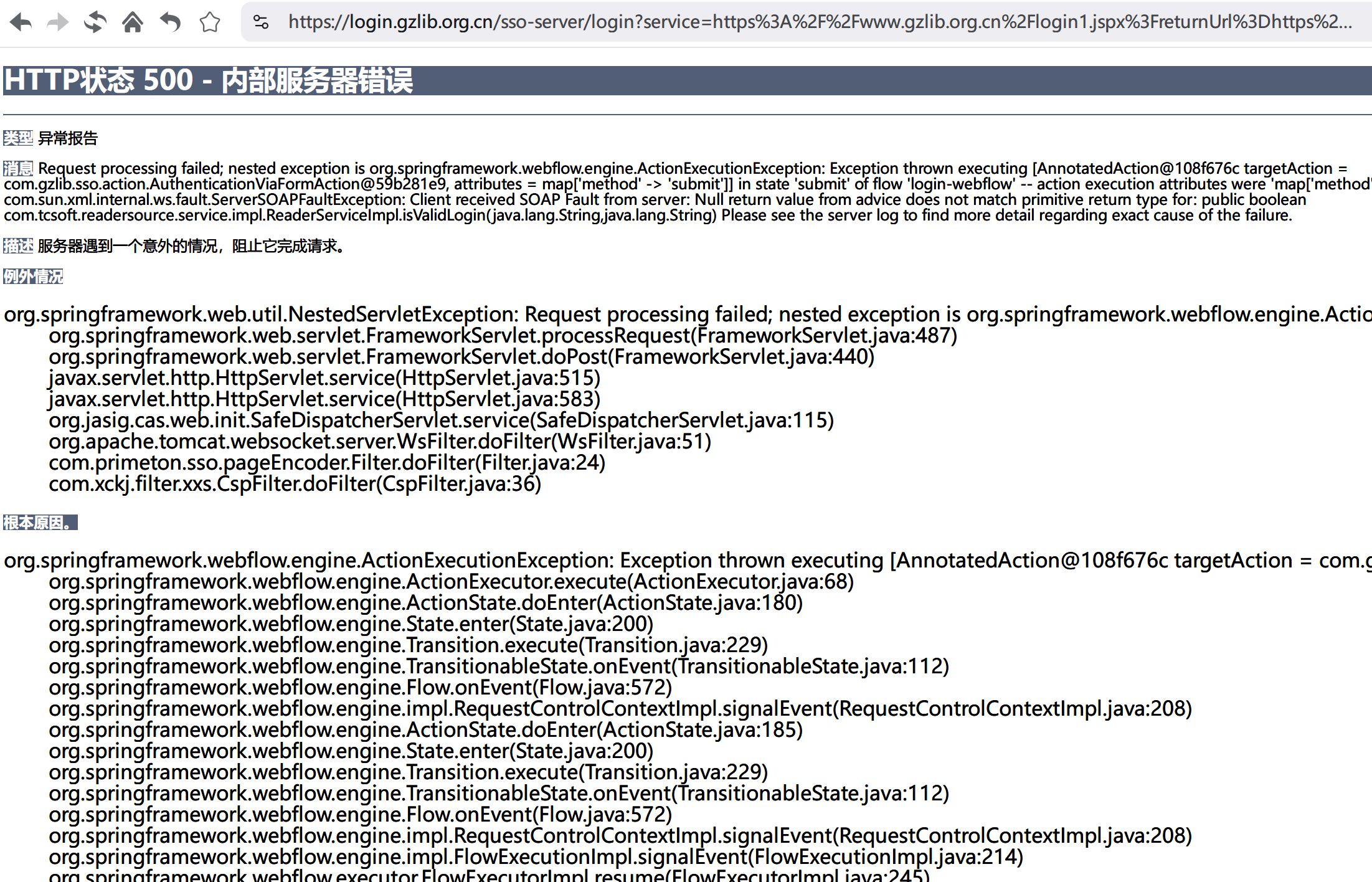Open site information settings icon
Screen dimensions: 1372x882
pos(261,22)
